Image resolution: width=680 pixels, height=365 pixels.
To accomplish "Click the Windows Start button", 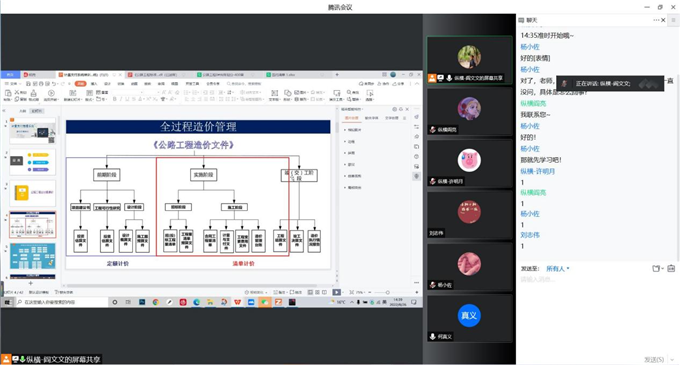I will (7, 302).
